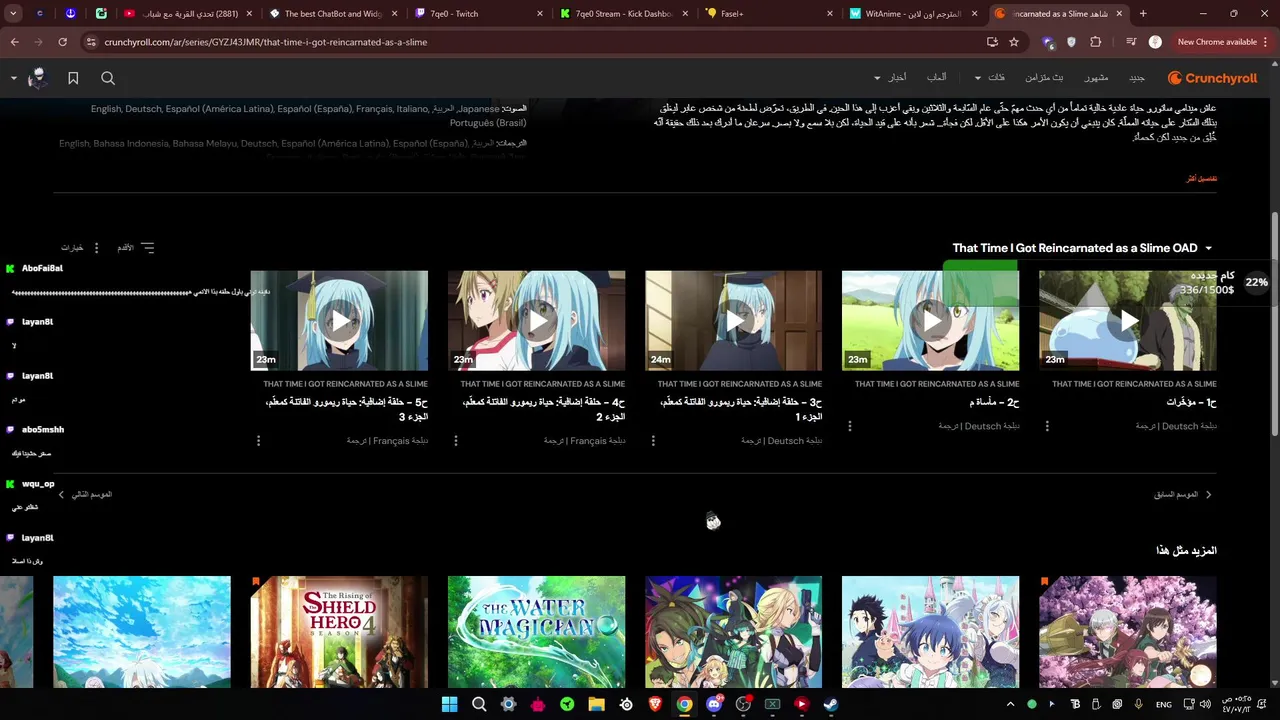This screenshot has width=1280, height=720.
Task: Go to Crunchyroll home via logo
Action: click(1211, 78)
